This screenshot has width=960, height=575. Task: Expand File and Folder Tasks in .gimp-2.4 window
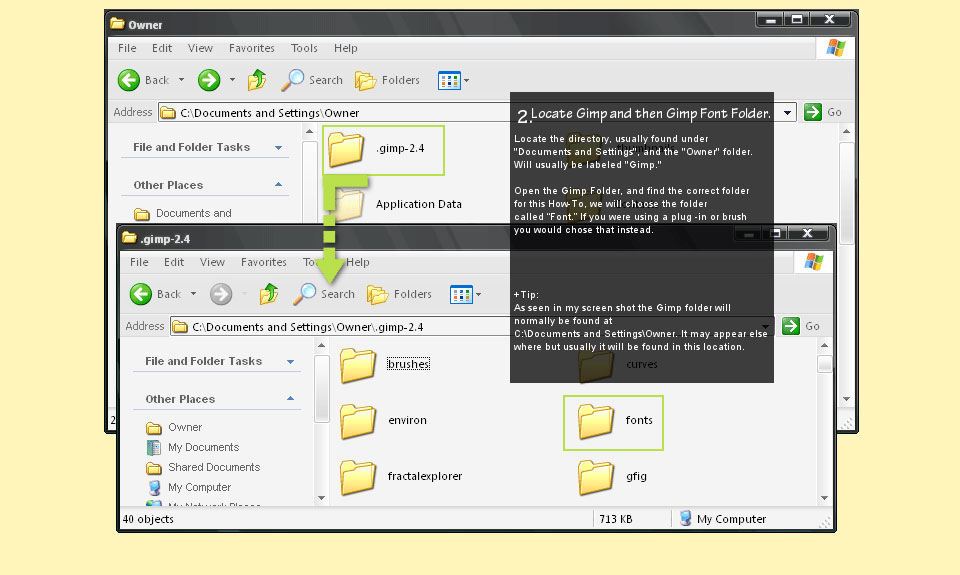click(x=290, y=362)
